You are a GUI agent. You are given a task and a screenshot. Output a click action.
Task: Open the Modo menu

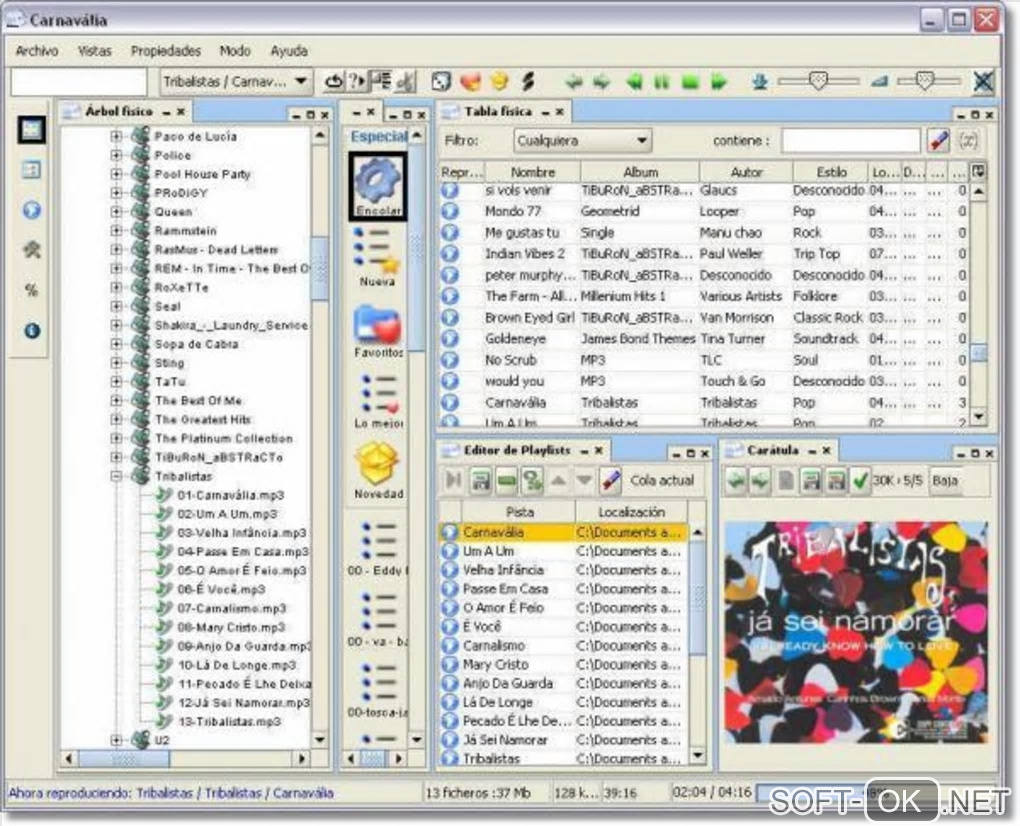point(235,51)
